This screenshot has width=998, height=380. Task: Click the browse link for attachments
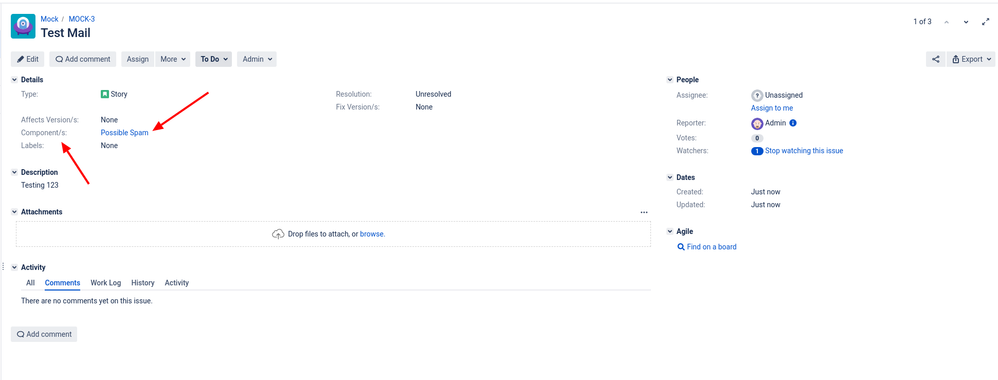click(372, 234)
